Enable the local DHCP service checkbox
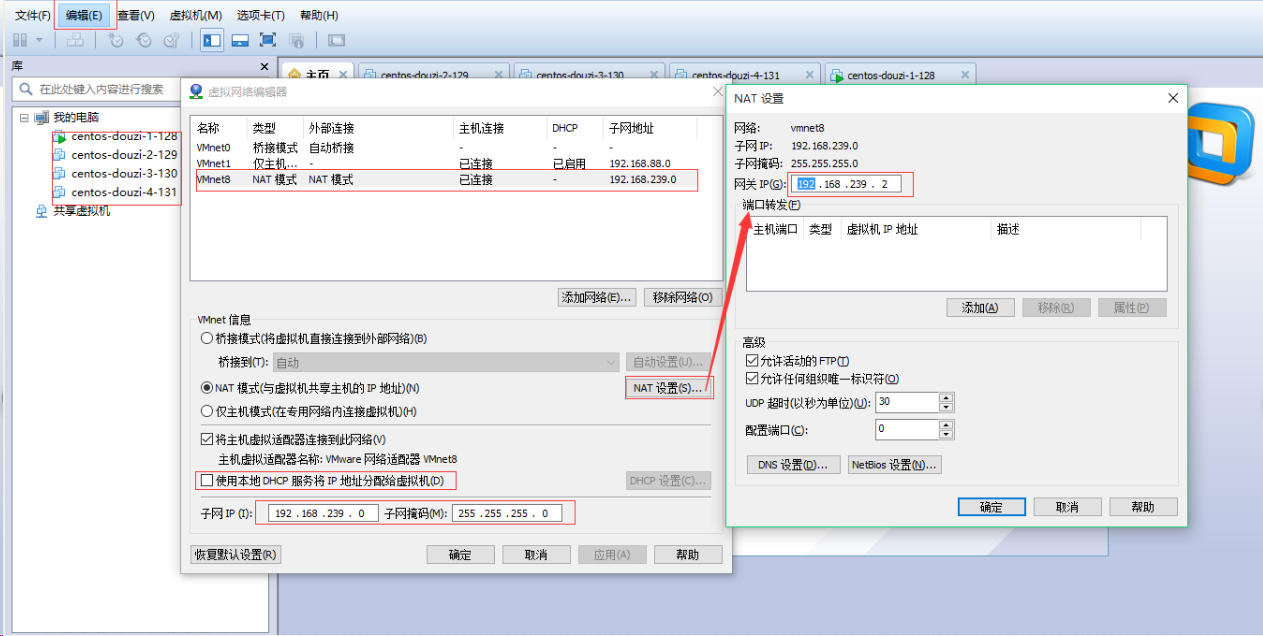The image size is (1263, 636). [207, 481]
